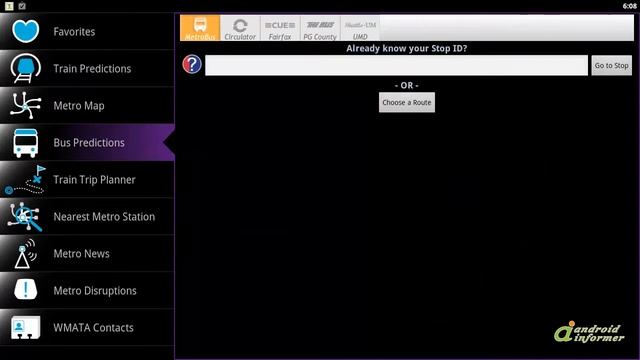
Task: Focus the Stop ID input field
Action: pyautogui.click(x=396, y=65)
